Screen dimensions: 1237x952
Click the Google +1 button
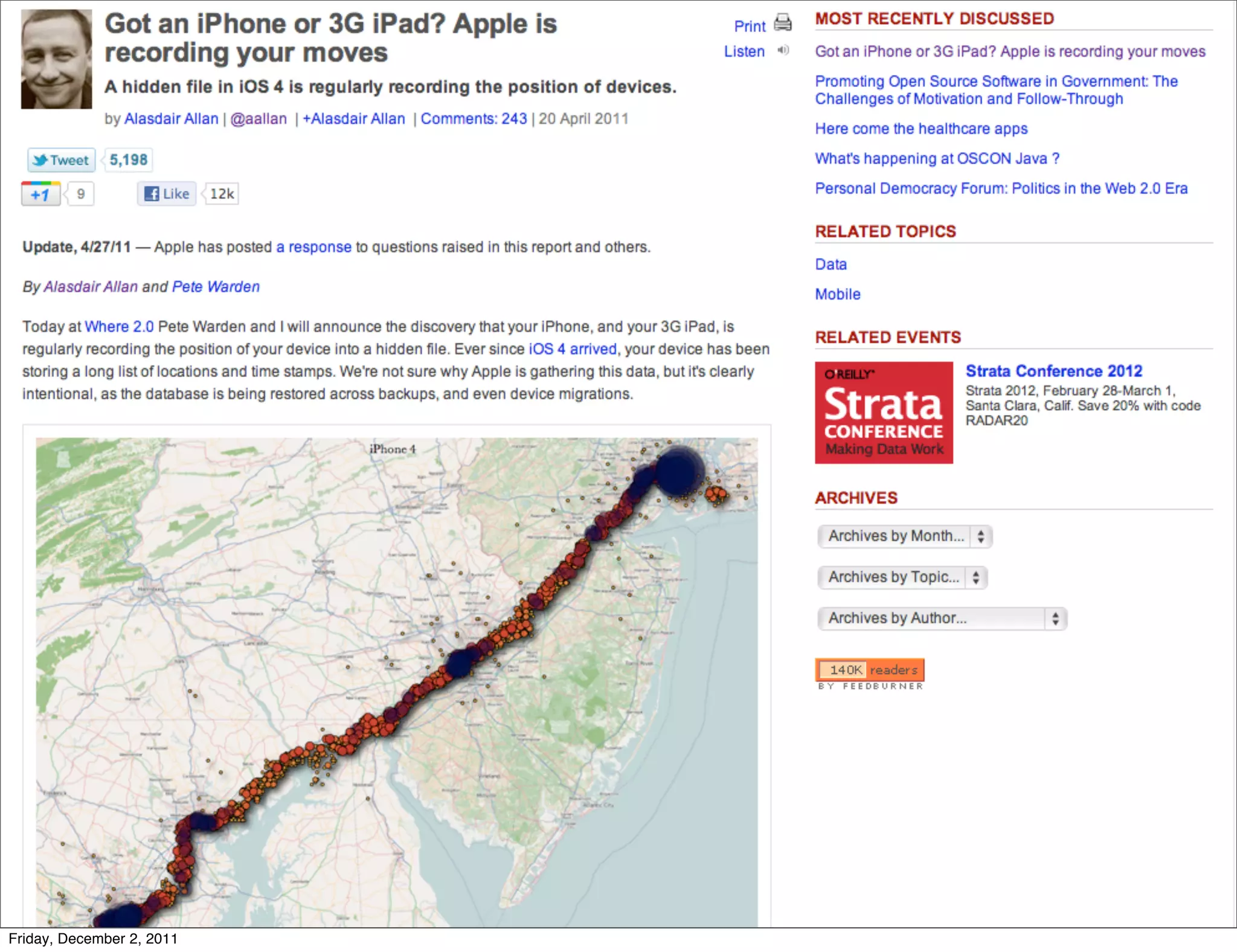40,195
